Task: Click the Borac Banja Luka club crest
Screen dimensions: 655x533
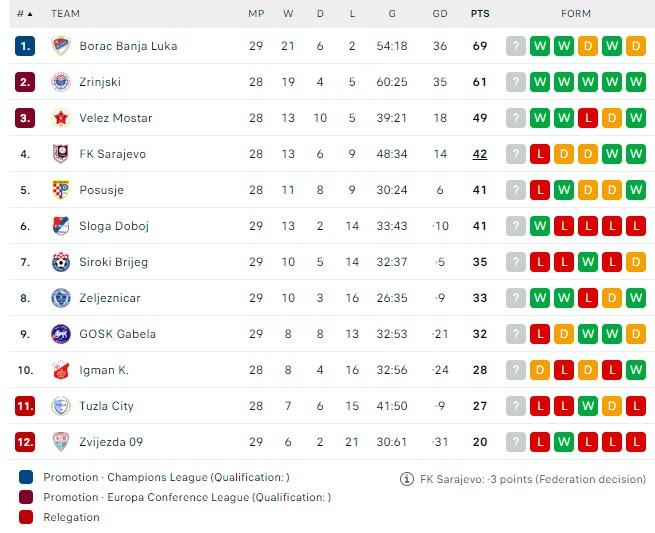Action: 60,46
